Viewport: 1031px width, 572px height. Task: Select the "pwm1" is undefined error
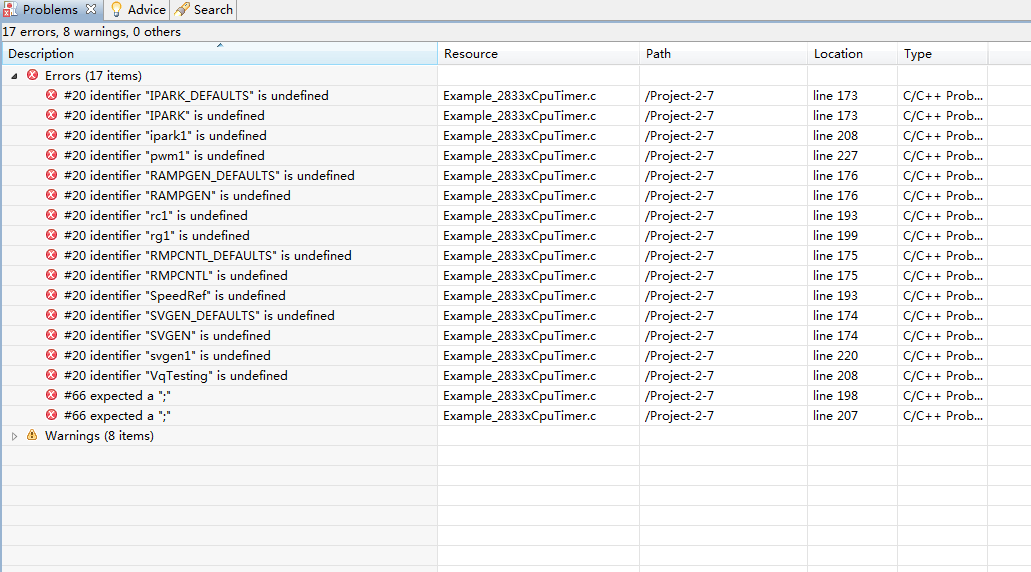164,156
